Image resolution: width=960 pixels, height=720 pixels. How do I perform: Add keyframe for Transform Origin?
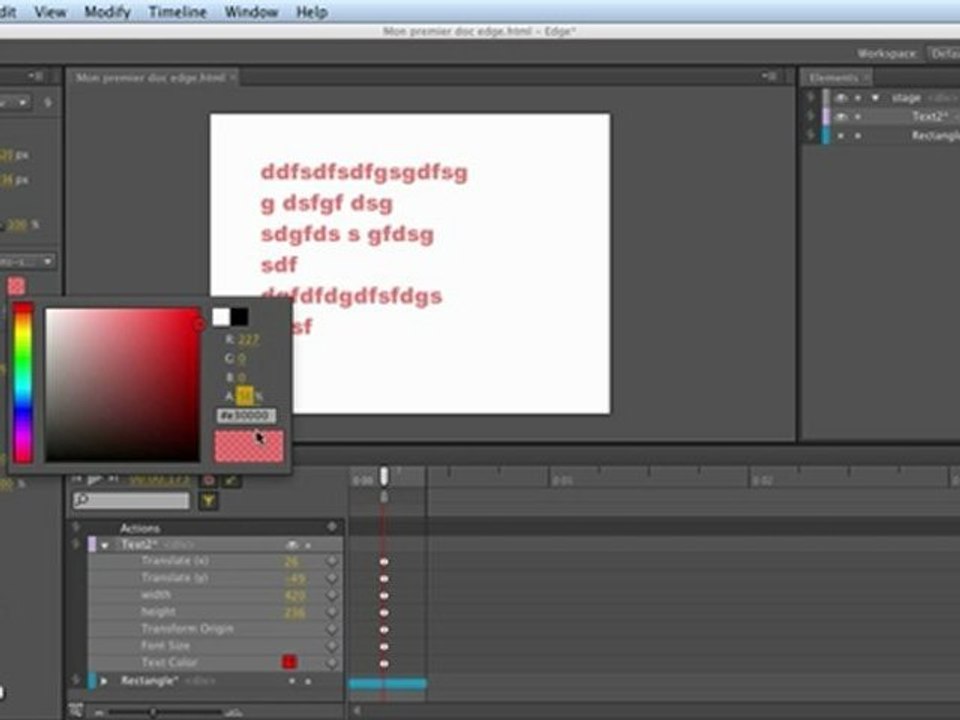click(332, 629)
